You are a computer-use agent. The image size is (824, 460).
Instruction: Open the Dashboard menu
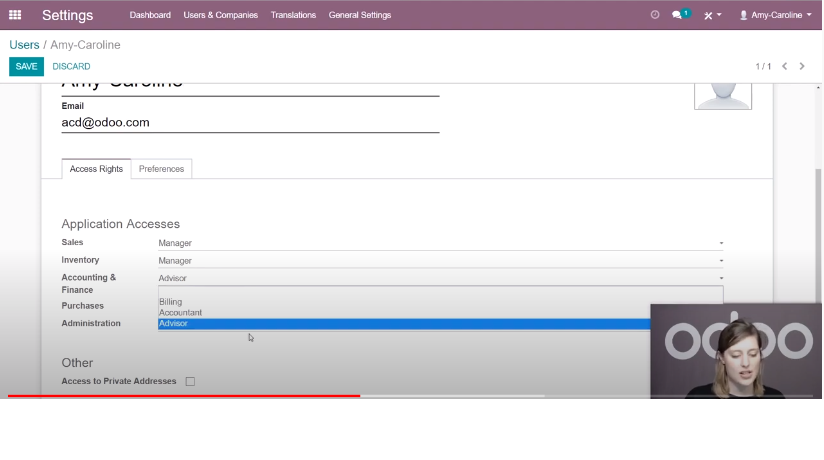pos(150,15)
